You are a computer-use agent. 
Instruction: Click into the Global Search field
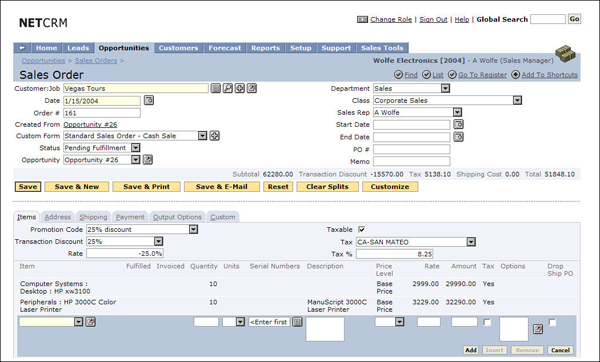(x=548, y=19)
